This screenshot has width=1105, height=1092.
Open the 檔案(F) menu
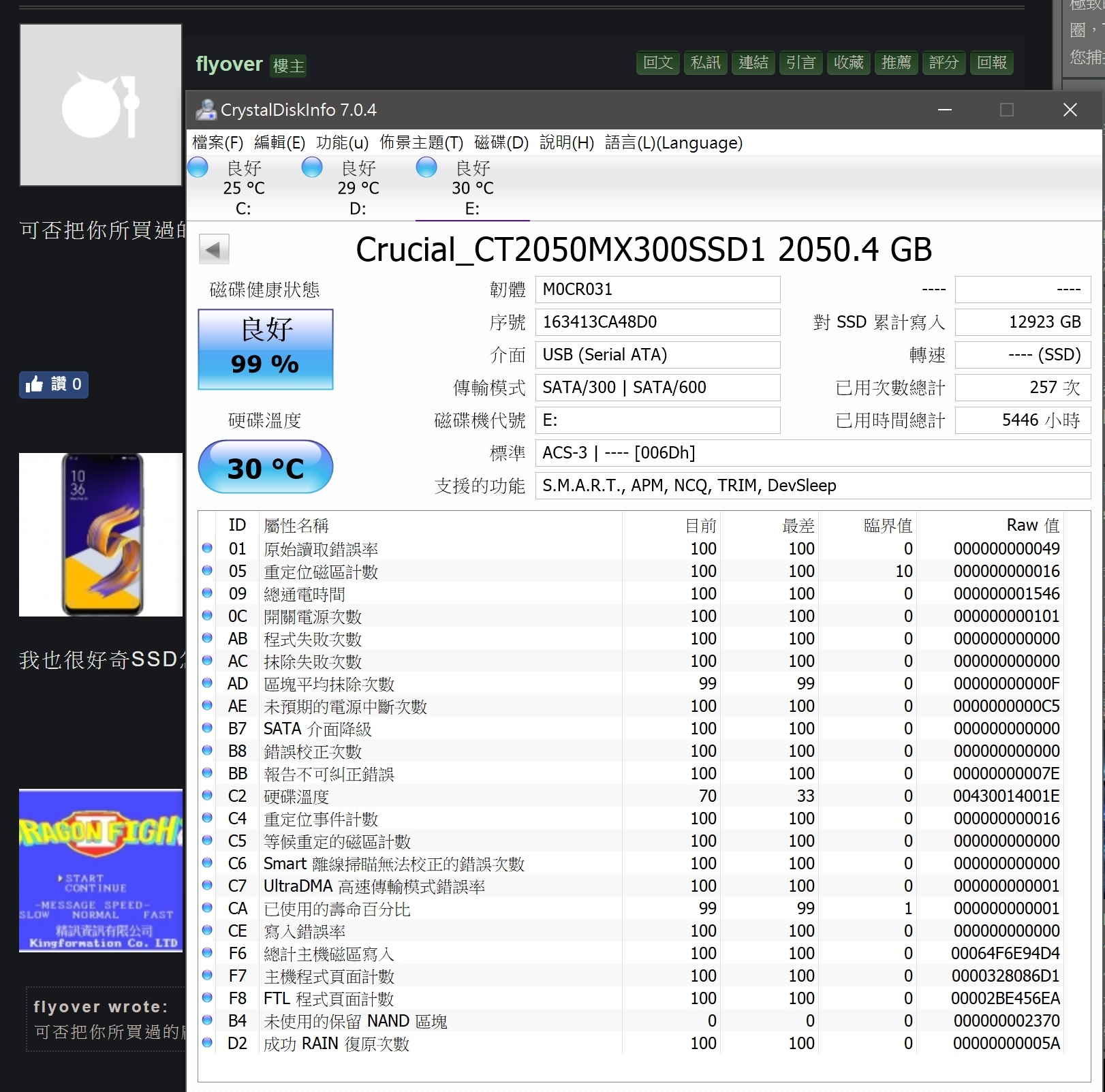pos(218,142)
